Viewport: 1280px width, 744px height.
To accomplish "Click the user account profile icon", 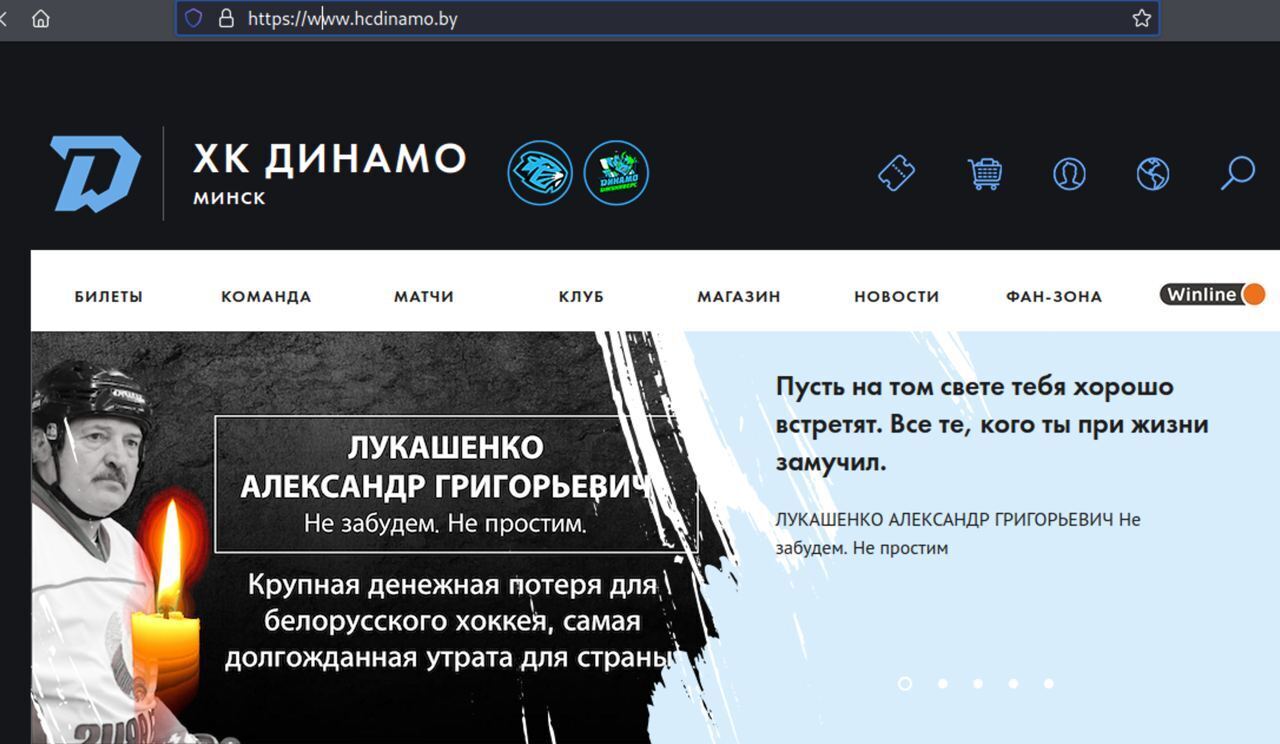I will tap(1069, 173).
